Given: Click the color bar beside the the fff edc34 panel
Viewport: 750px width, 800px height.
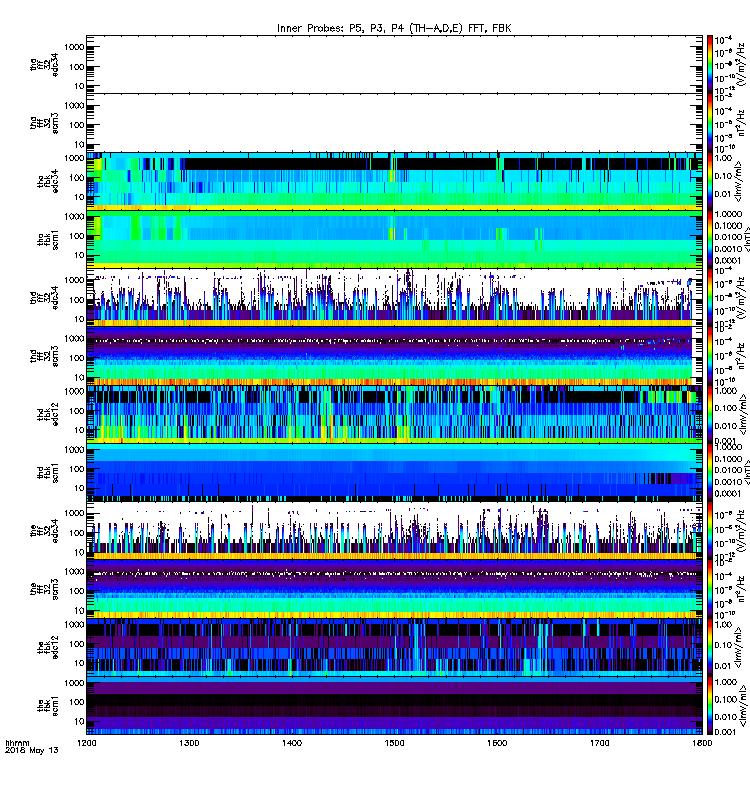Looking at the screenshot, I should pyautogui.click(x=710, y=531).
